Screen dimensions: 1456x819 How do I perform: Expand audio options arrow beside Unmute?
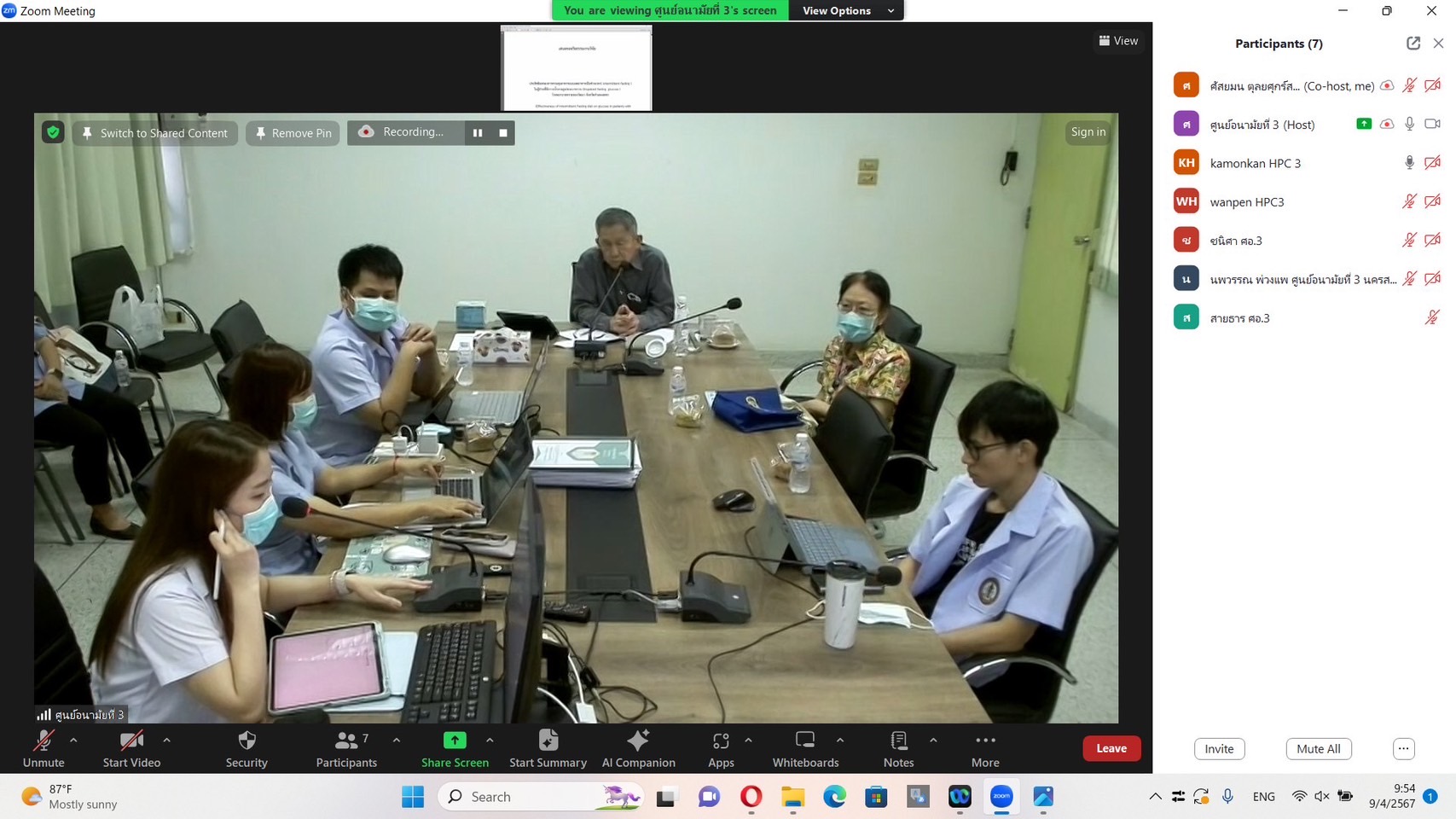tap(73, 741)
